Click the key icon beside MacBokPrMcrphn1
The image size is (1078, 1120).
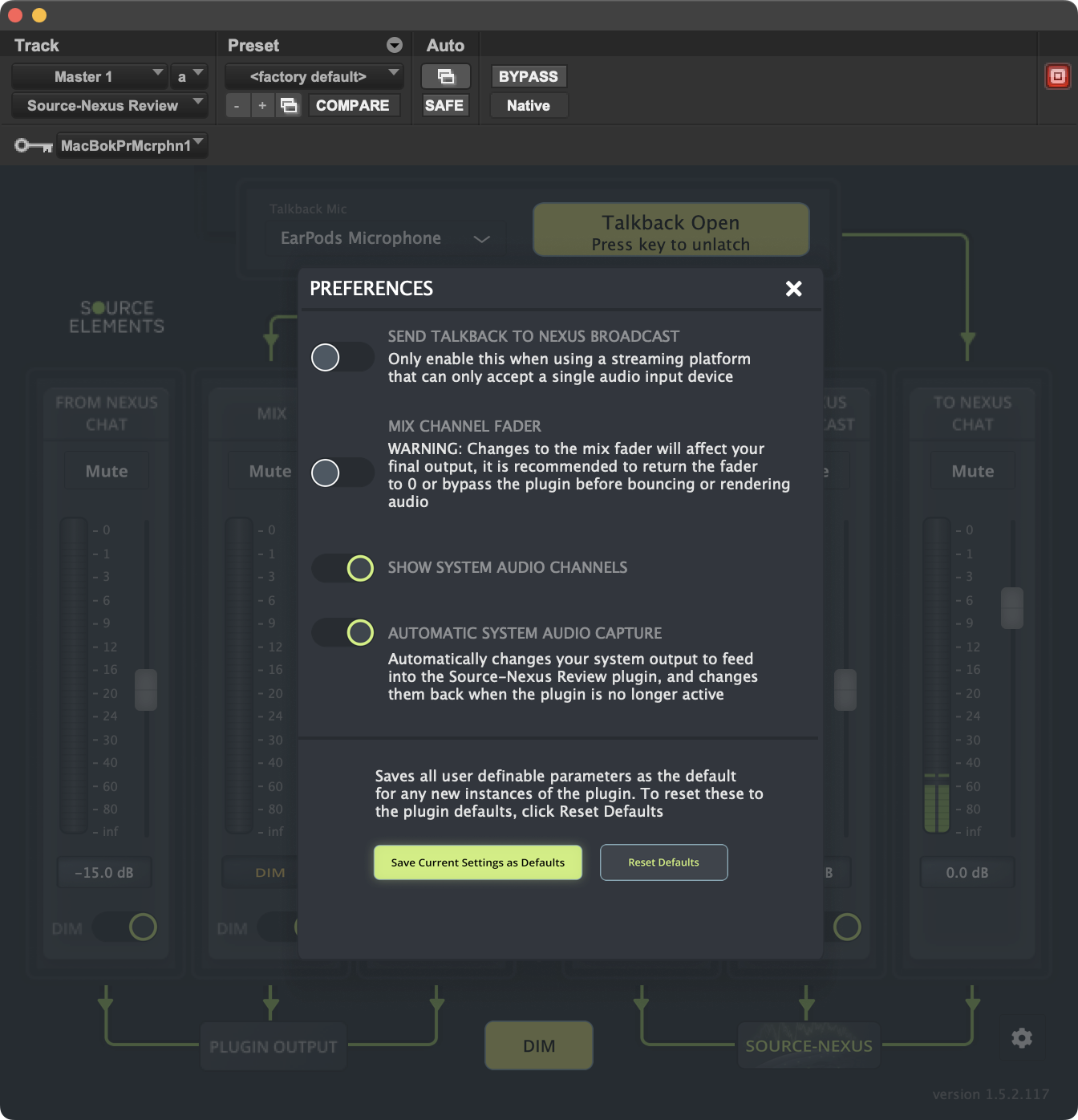33,145
